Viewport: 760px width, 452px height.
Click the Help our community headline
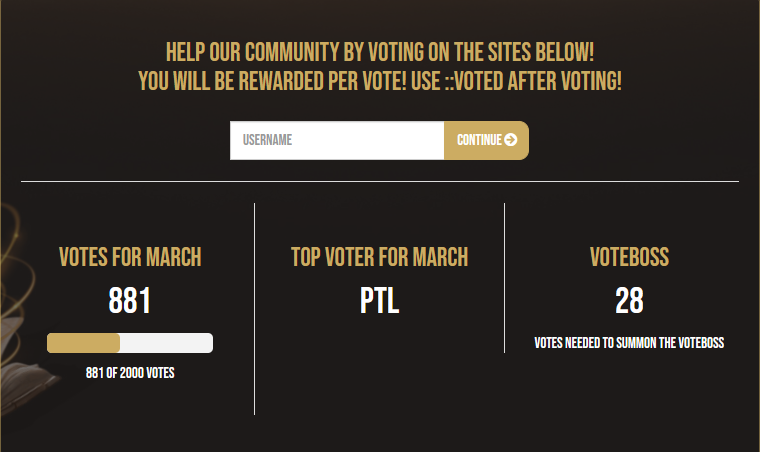pos(380,52)
